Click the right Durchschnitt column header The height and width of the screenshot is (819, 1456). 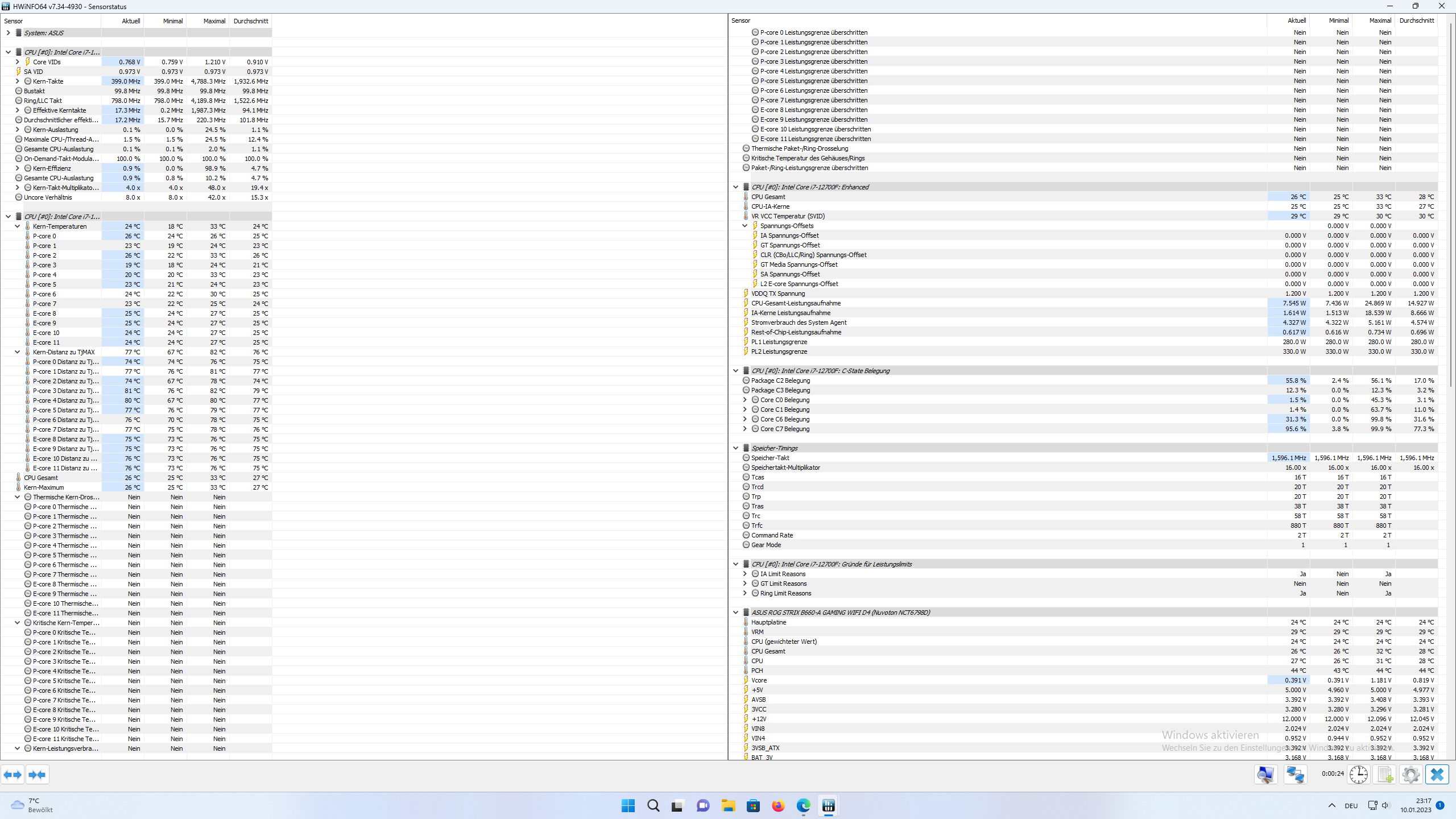[1416, 20]
